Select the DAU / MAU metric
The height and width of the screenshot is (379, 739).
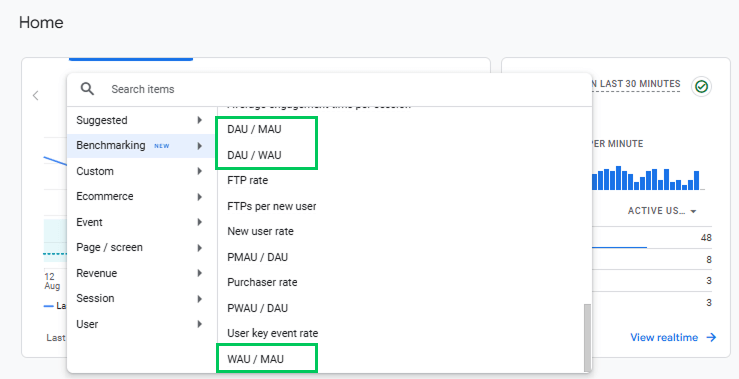pos(254,130)
